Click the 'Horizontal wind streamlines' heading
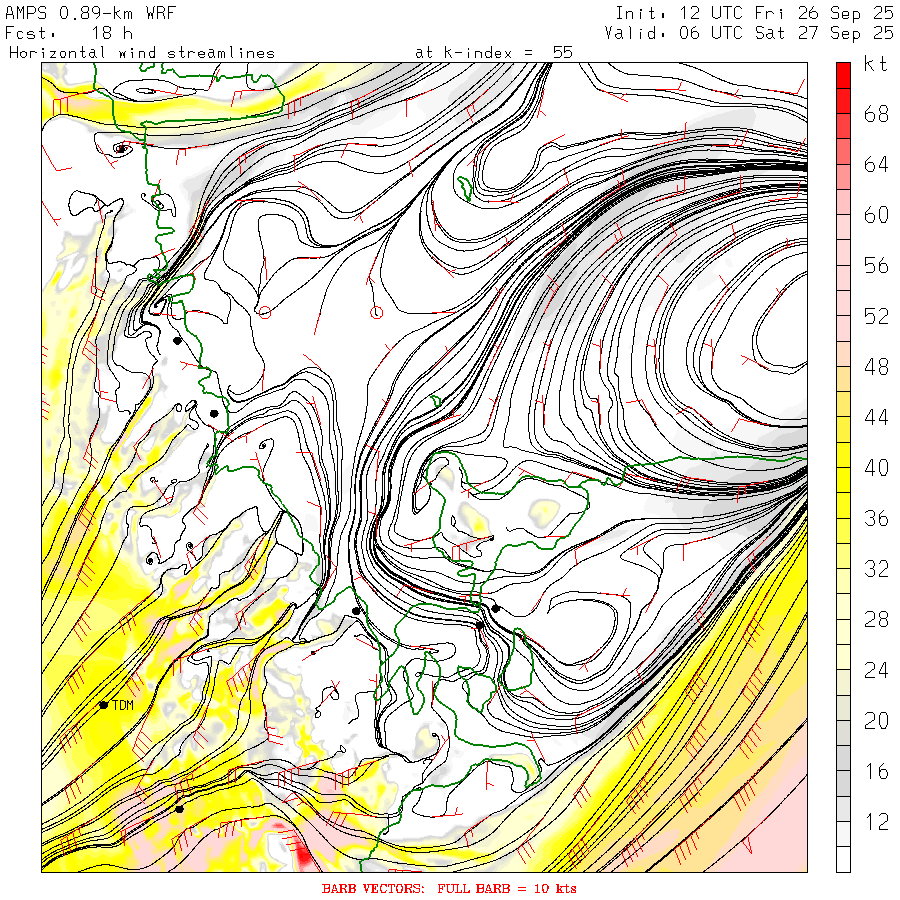Image resolution: width=900 pixels, height=900 pixels. (x=141, y=53)
